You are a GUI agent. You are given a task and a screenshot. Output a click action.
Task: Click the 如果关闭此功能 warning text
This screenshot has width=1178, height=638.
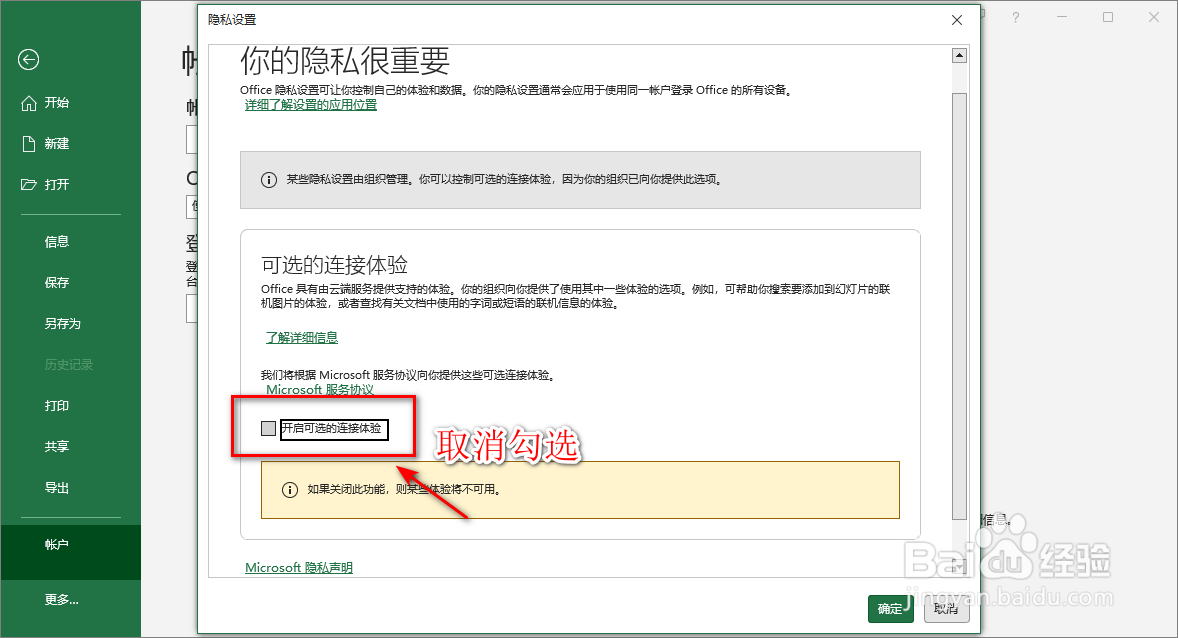404,489
